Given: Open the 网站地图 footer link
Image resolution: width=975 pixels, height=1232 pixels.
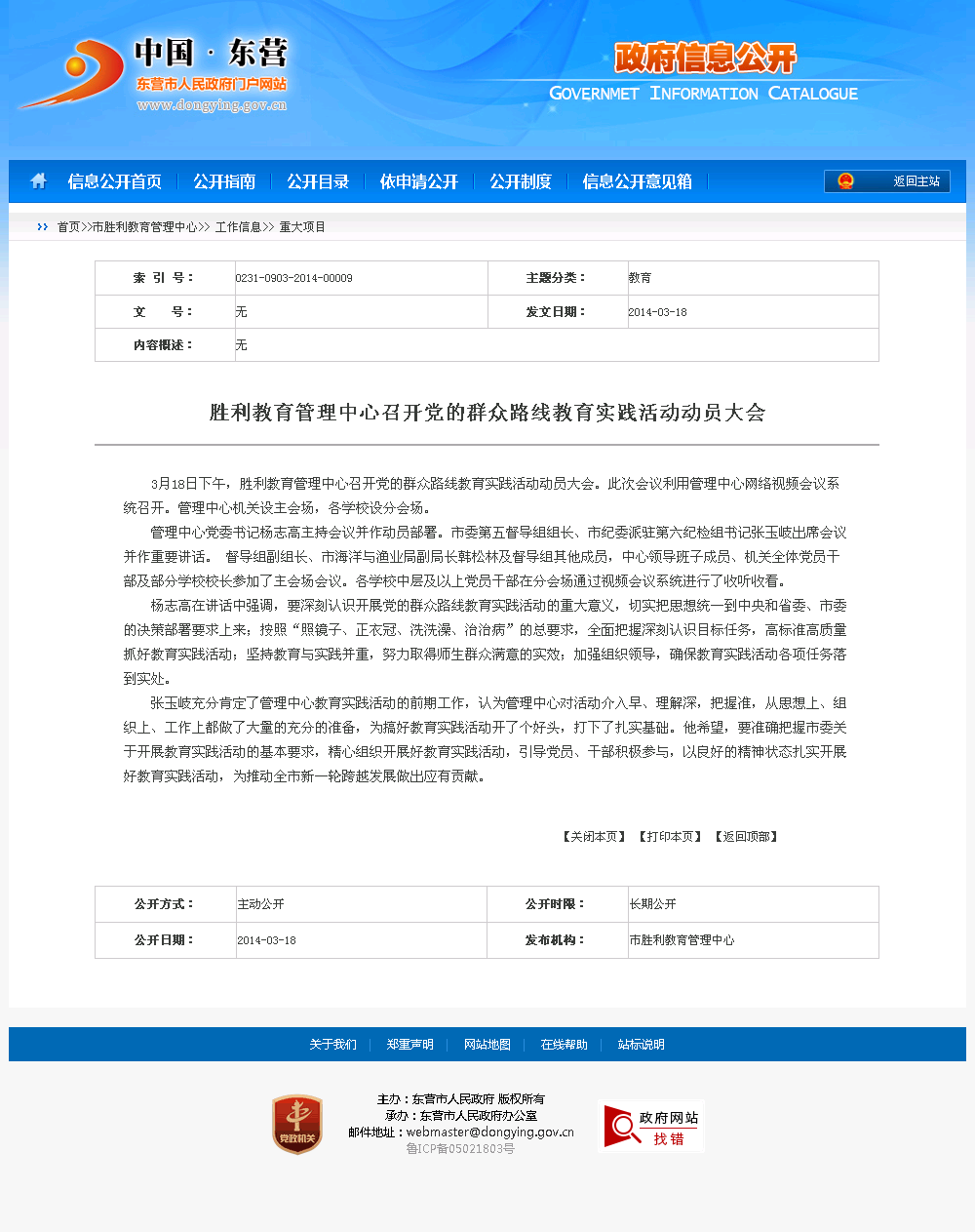Looking at the screenshot, I should (487, 1045).
